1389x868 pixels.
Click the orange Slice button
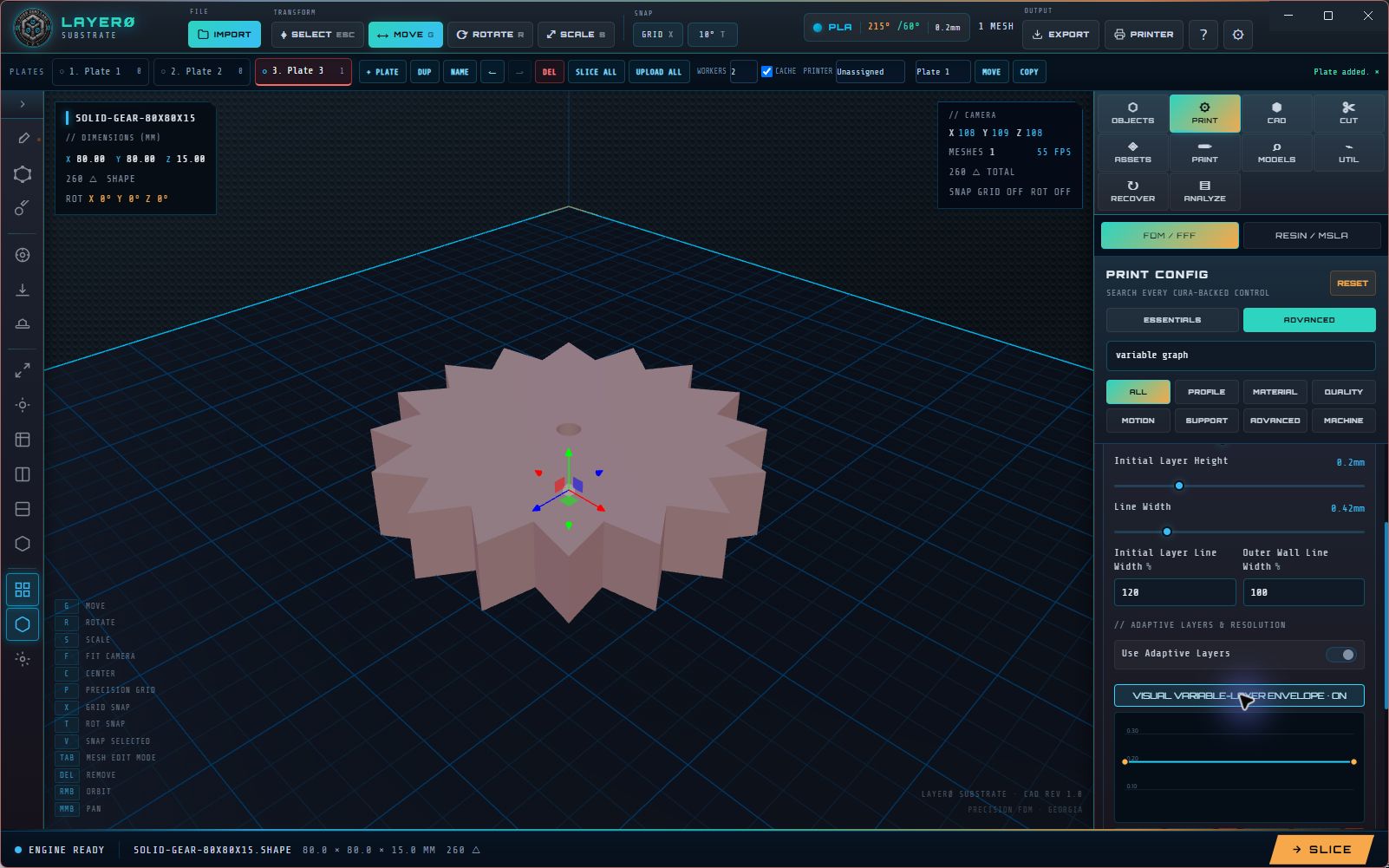pos(1322,850)
